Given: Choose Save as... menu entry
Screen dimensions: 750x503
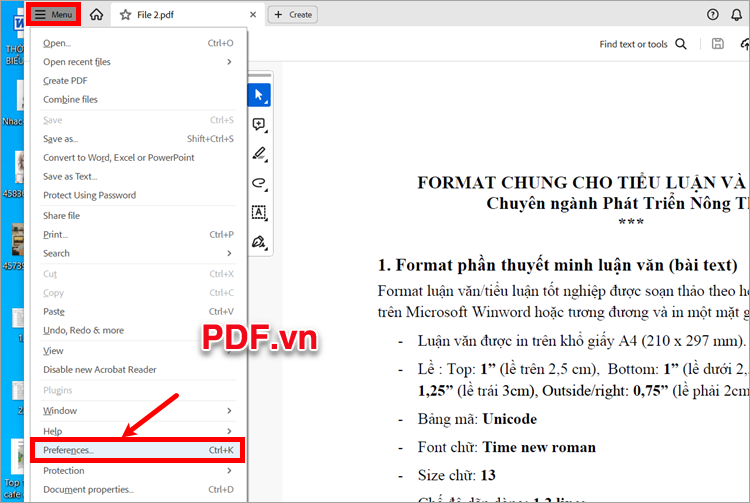Looking at the screenshot, I should 138,139.
